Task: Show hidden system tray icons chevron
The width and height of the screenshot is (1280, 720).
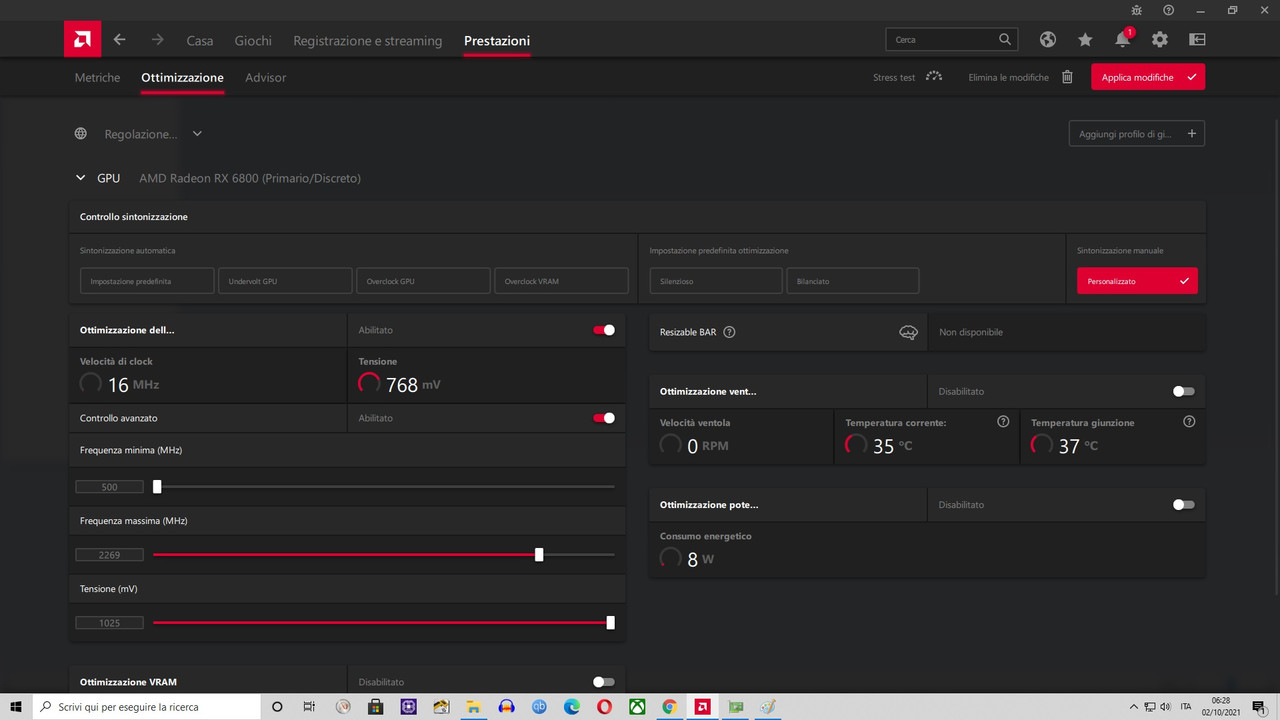Action: (1133, 707)
